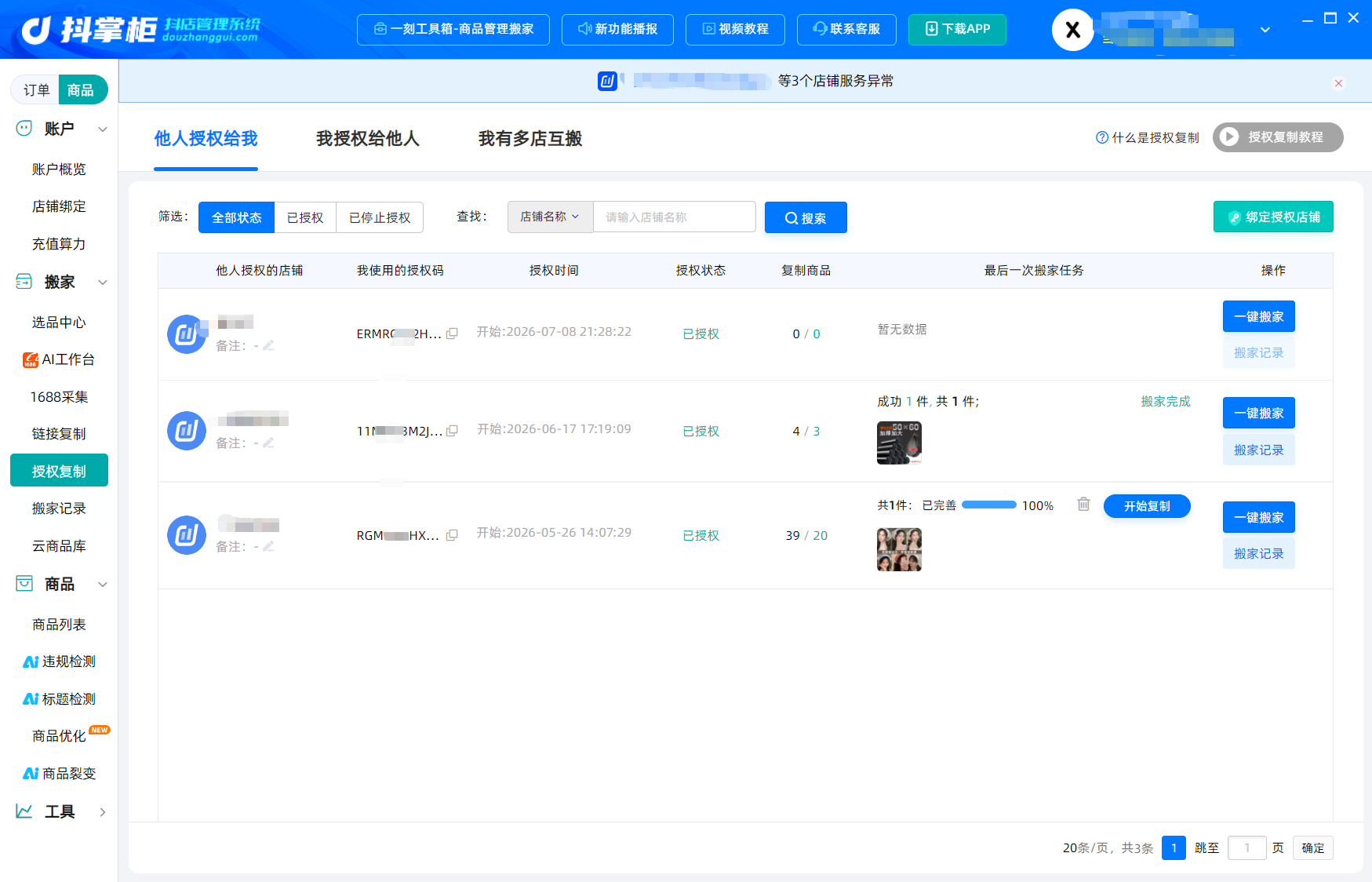The width and height of the screenshot is (1372, 882).
Task: Edit remark for the 2026-06-17 shop
Action: (268, 443)
